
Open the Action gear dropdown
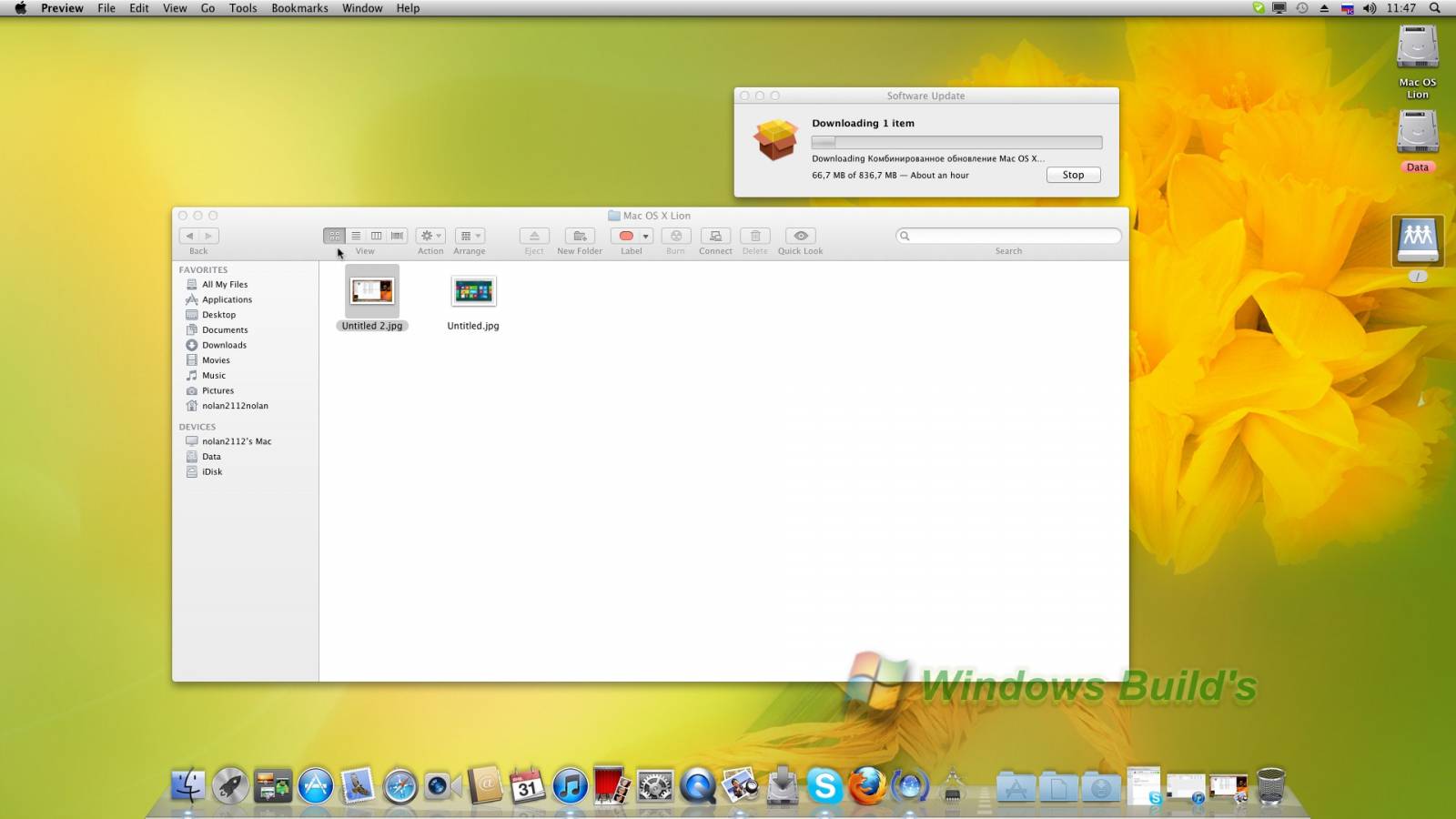click(430, 236)
